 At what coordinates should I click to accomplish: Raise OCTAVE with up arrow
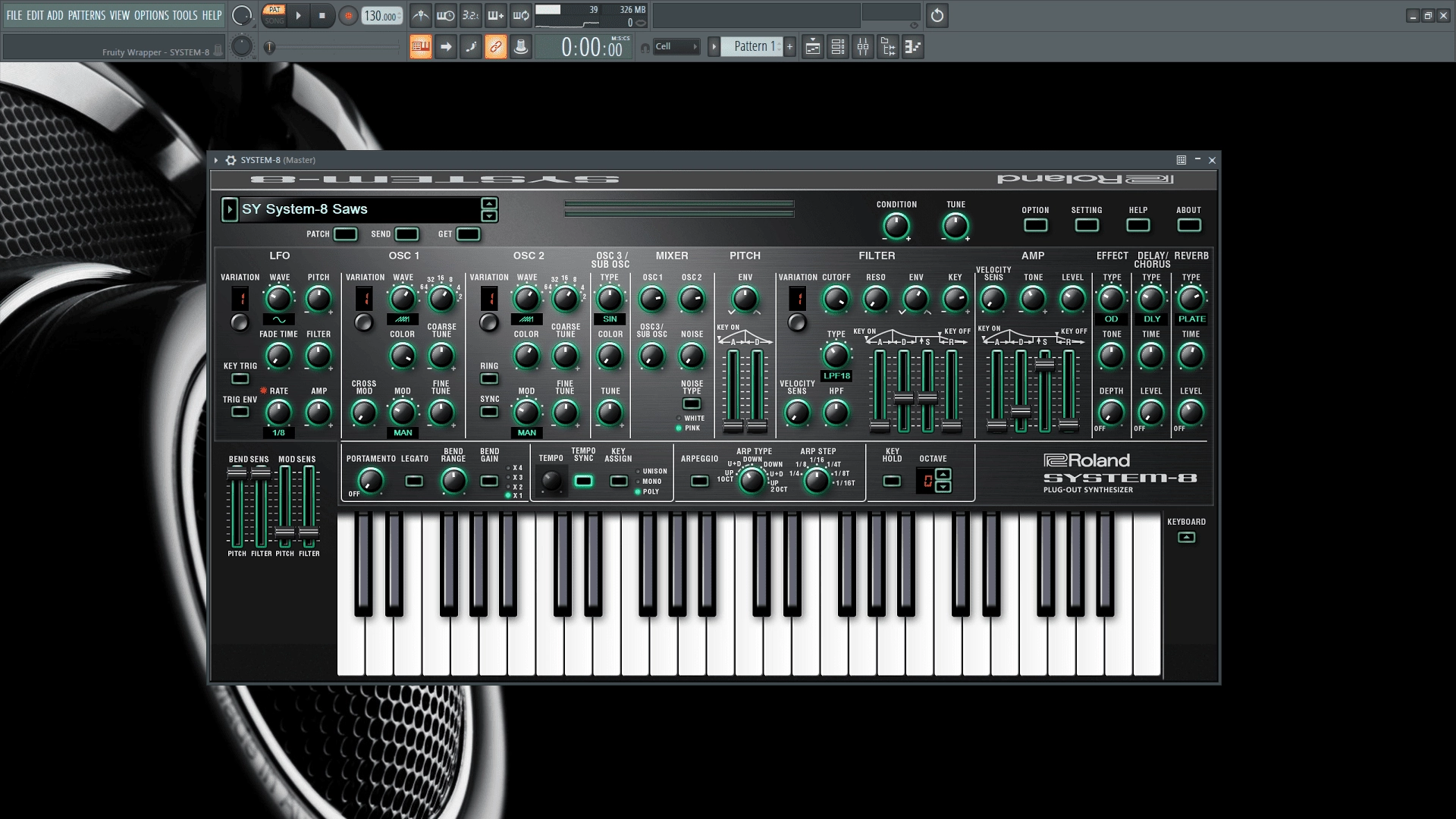point(943,475)
